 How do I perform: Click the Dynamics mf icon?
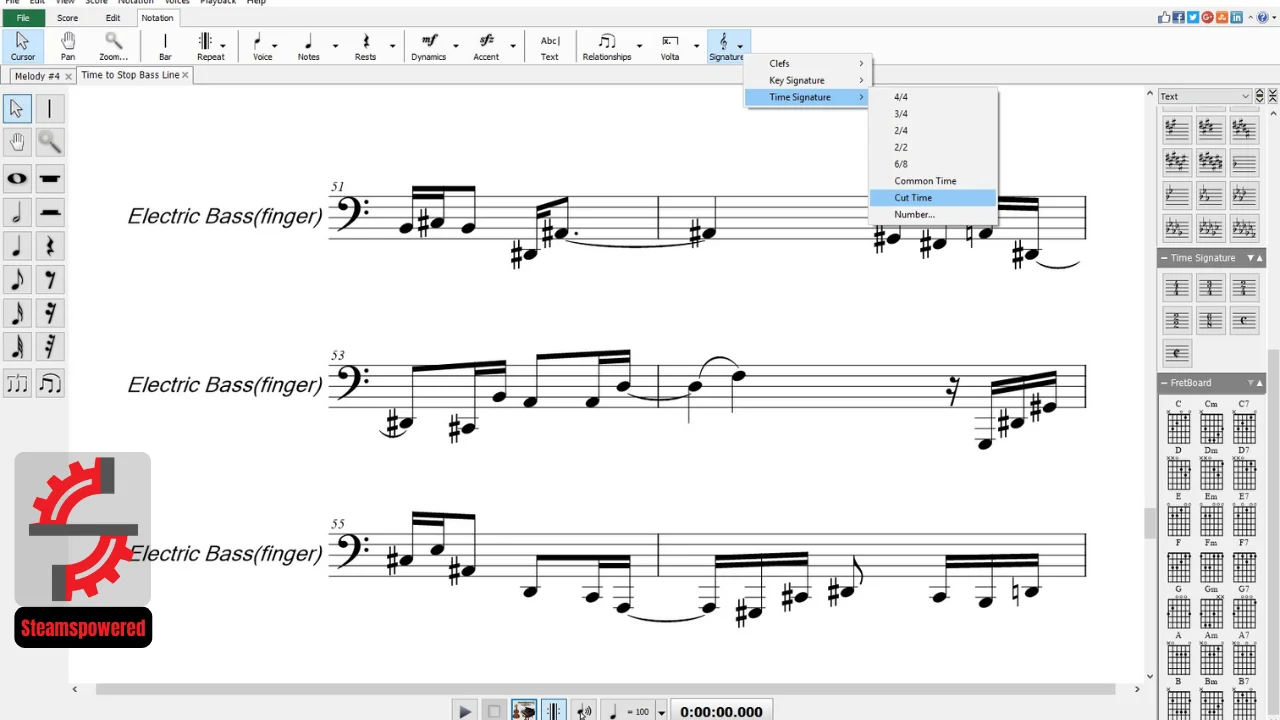click(x=429, y=41)
